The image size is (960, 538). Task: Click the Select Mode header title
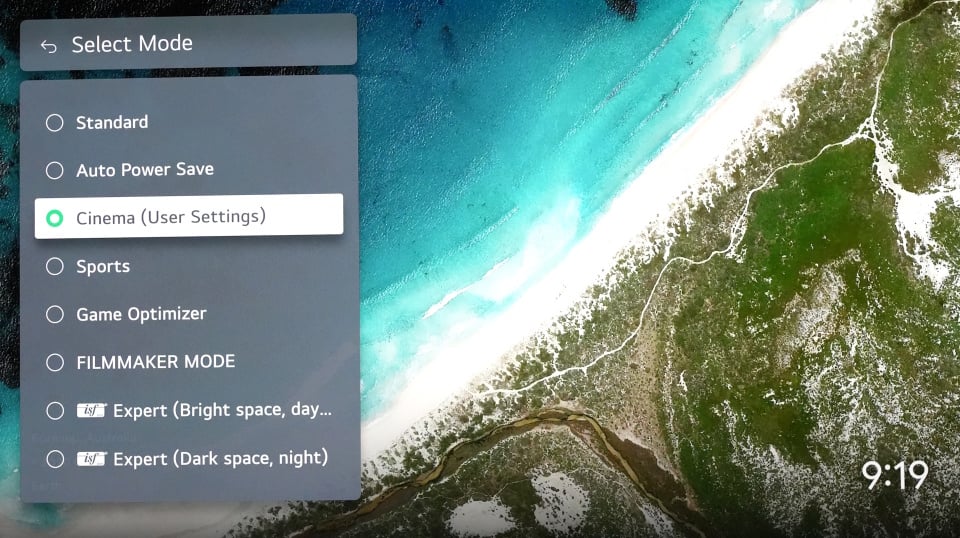(x=132, y=45)
